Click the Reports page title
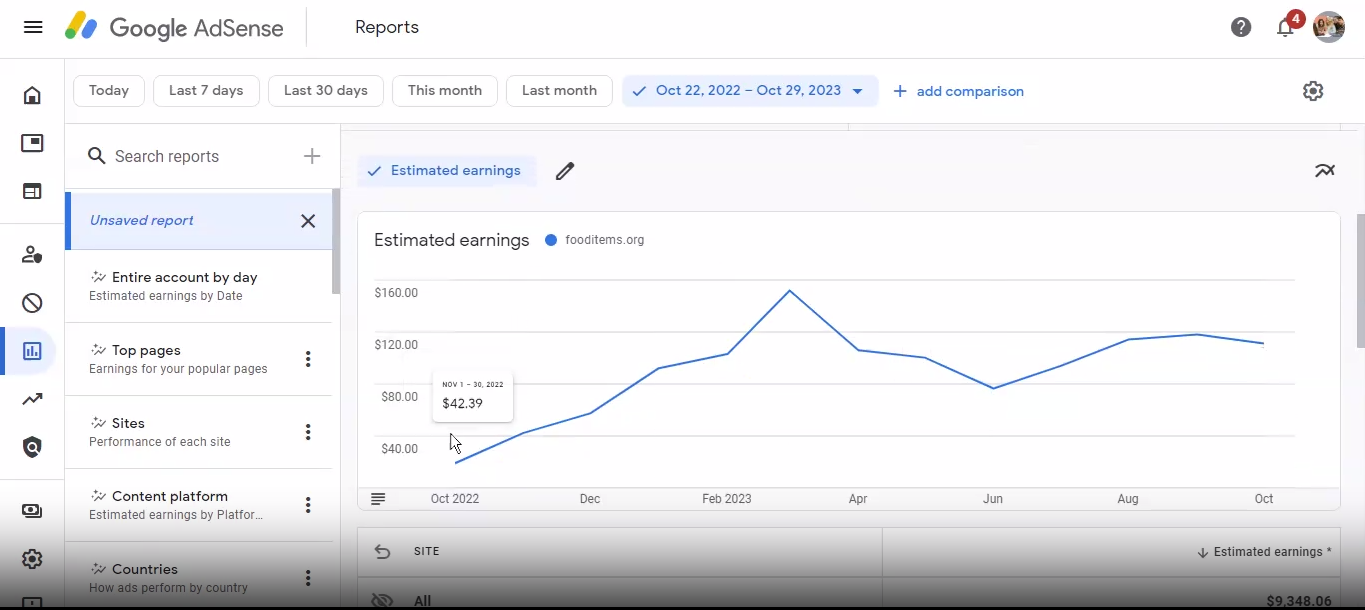 click(x=387, y=27)
